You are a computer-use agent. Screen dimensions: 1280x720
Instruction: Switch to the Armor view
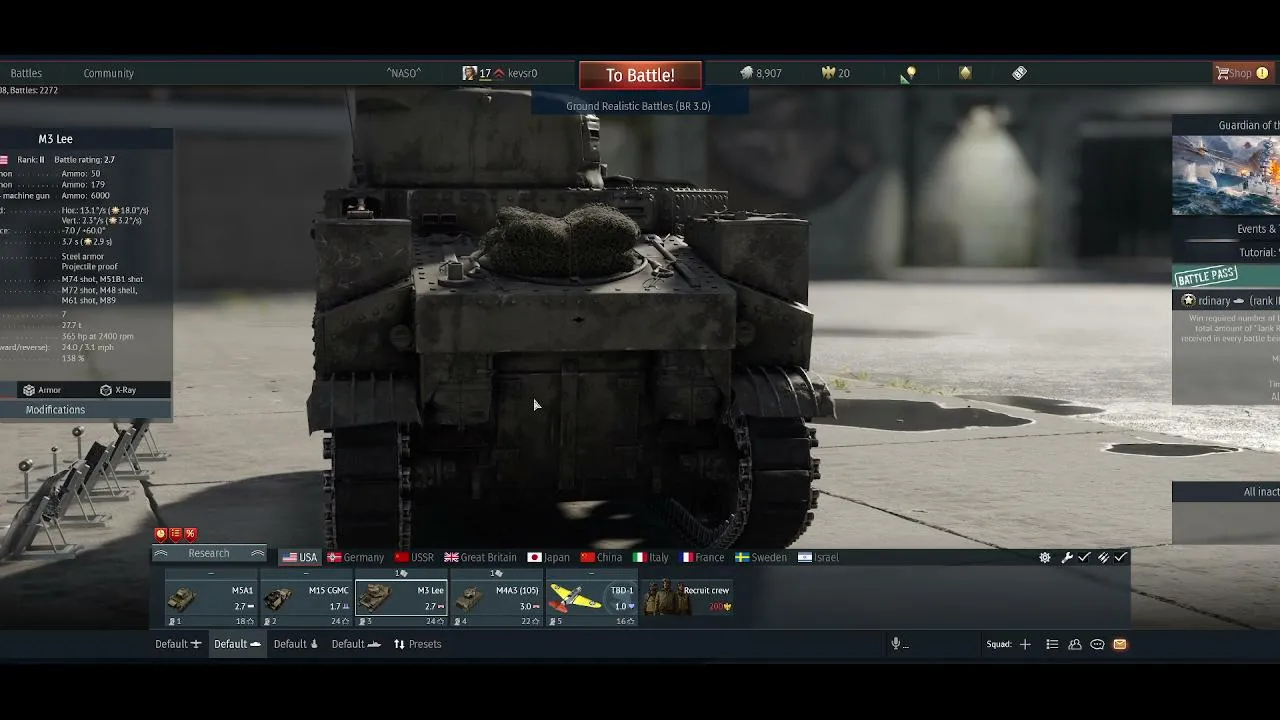coord(42,390)
